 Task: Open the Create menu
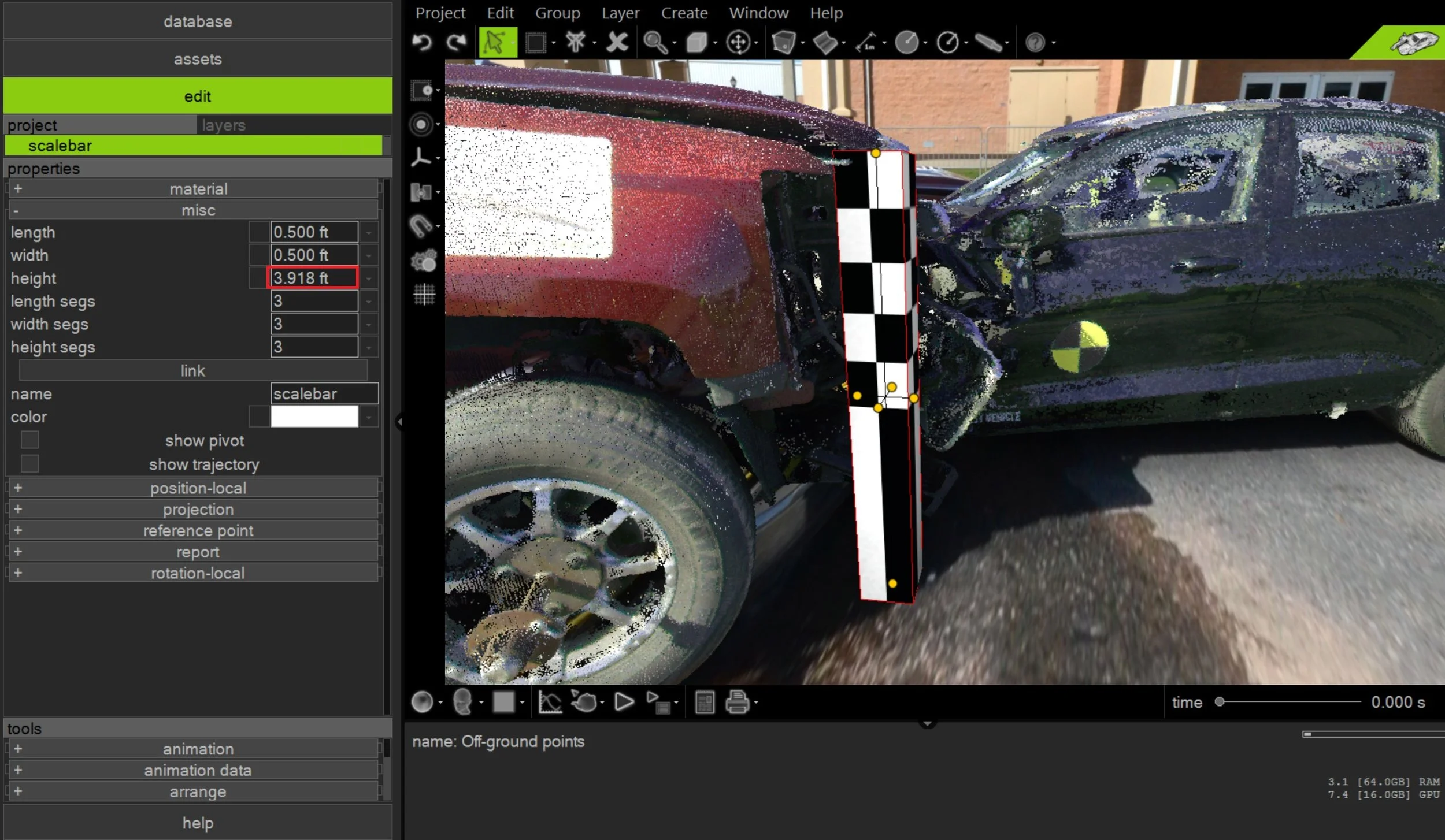coord(684,13)
